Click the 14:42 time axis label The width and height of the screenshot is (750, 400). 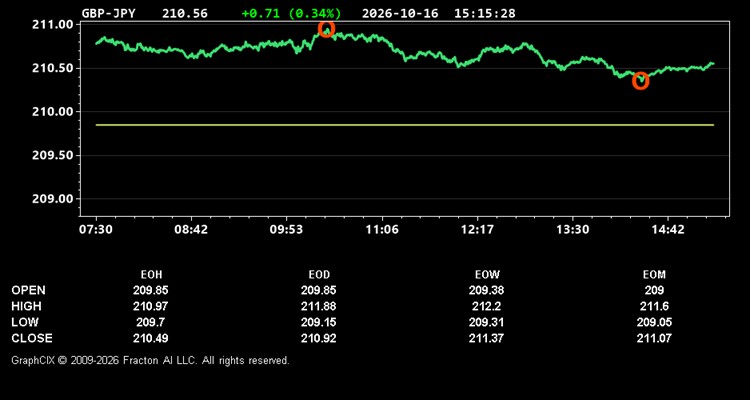click(x=668, y=230)
